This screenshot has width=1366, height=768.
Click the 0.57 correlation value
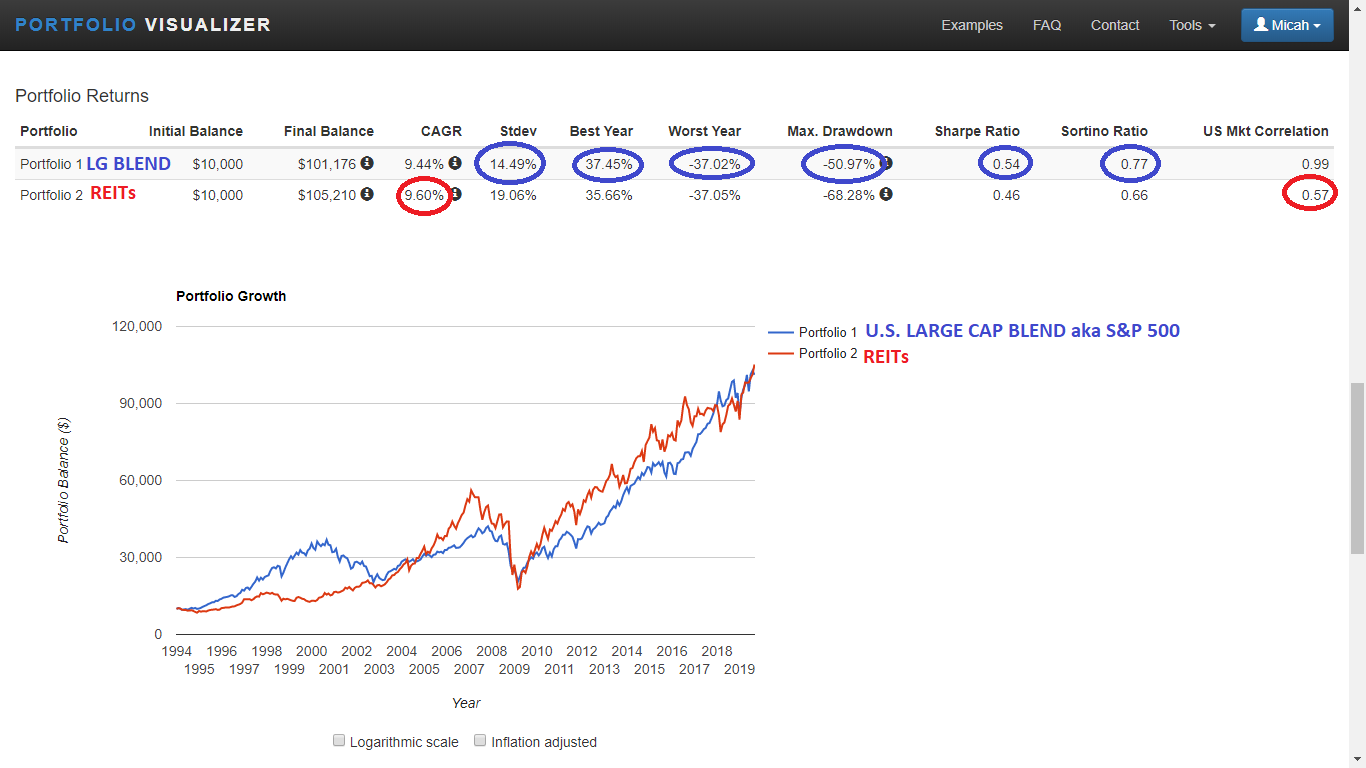(x=1315, y=195)
